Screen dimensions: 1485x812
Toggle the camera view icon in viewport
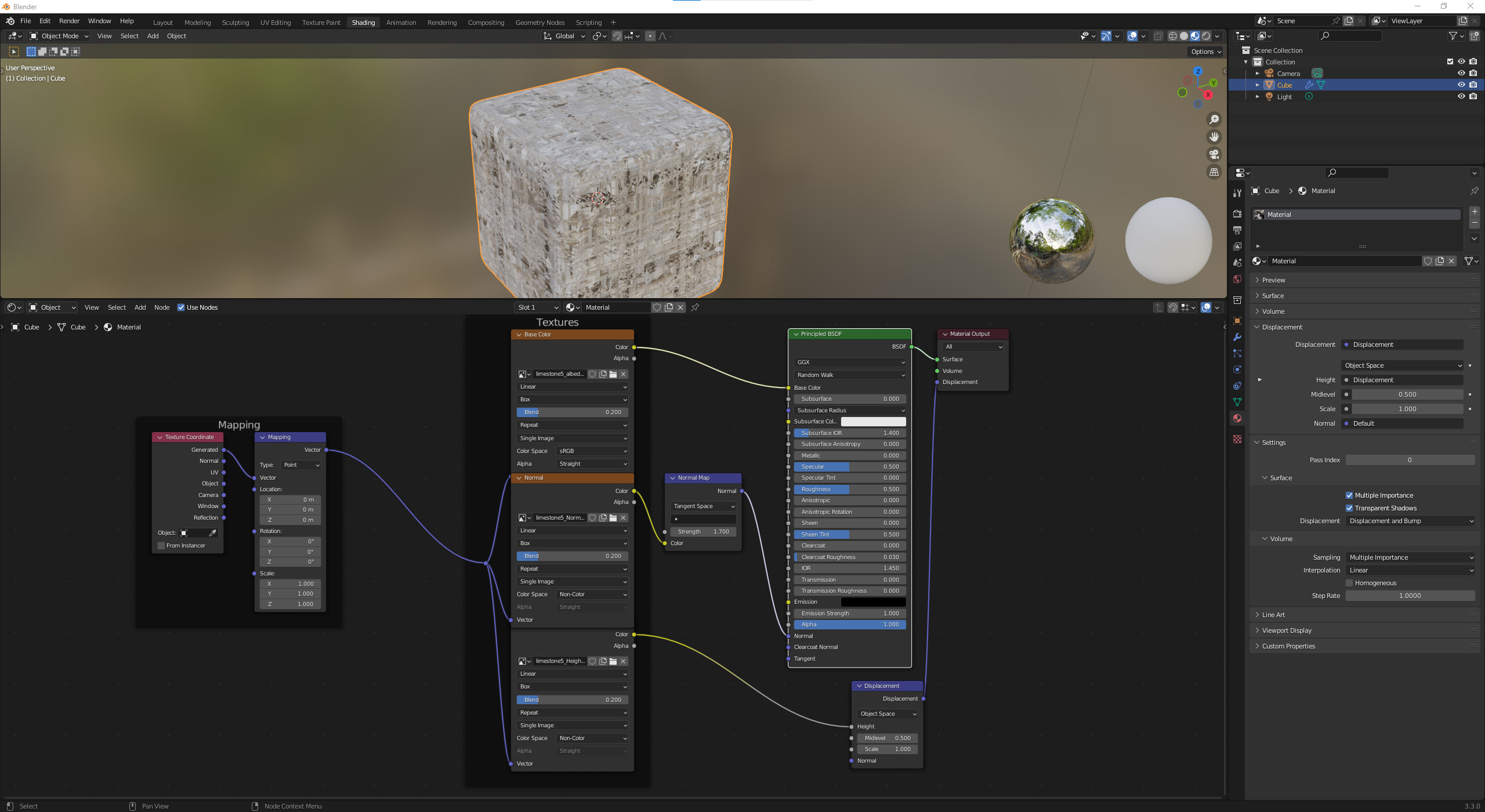click(x=1214, y=154)
